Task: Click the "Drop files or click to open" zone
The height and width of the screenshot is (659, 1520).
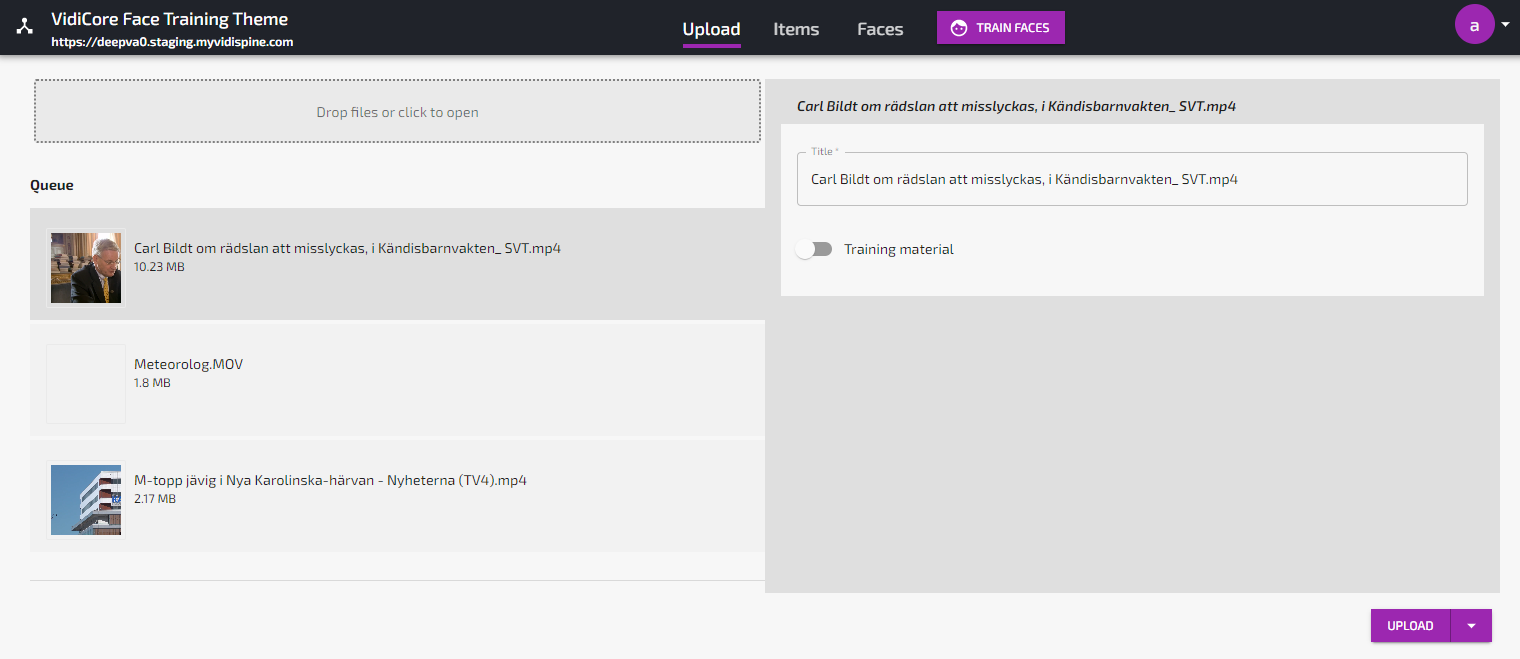Action: point(397,112)
